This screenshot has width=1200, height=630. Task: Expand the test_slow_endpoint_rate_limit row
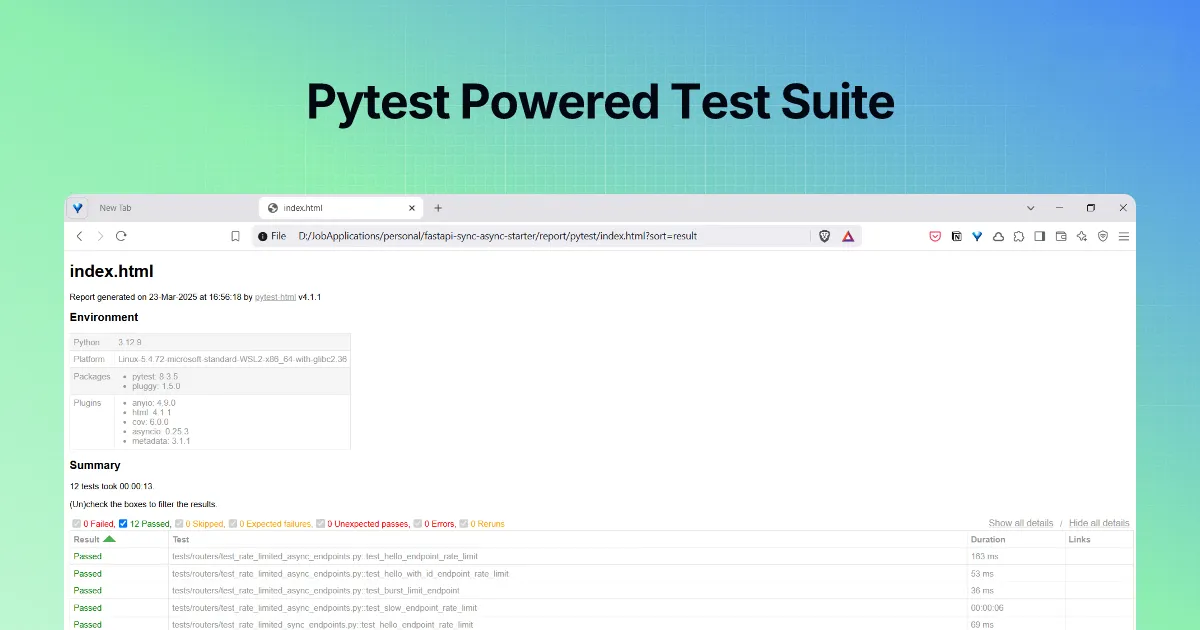click(600, 607)
